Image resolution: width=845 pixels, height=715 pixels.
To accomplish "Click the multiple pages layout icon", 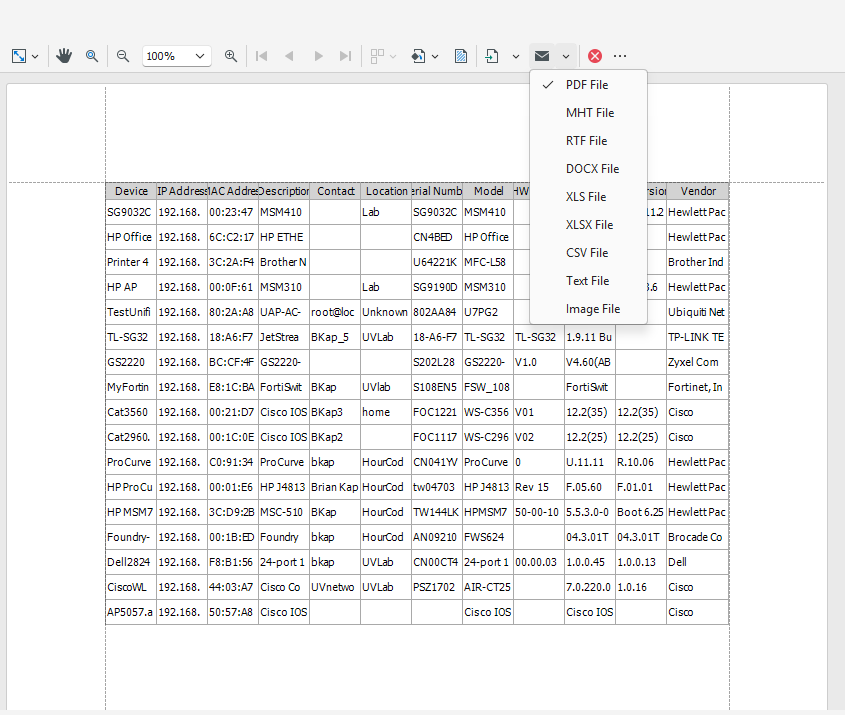I will [377, 56].
